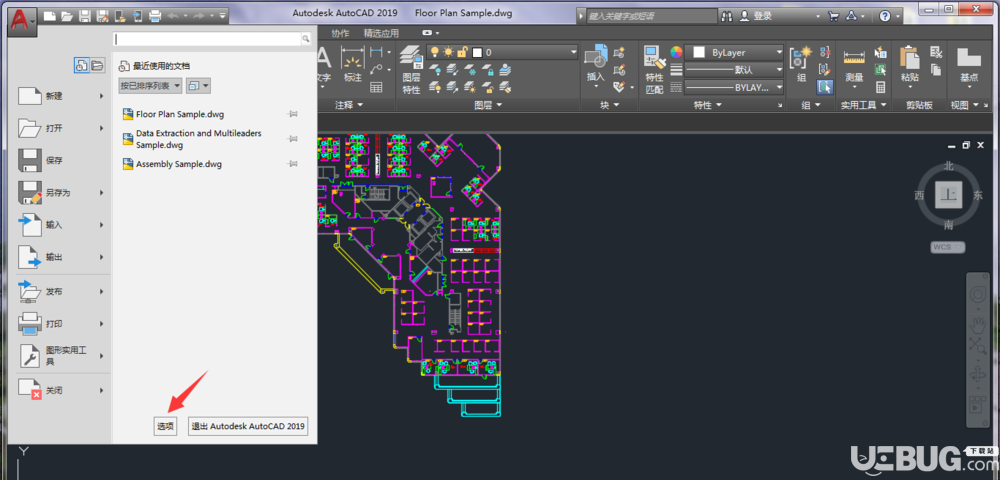Click the 组 group tool icon
Image resolution: width=1000 pixels, height=480 pixels.
click(x=801, y=66)
